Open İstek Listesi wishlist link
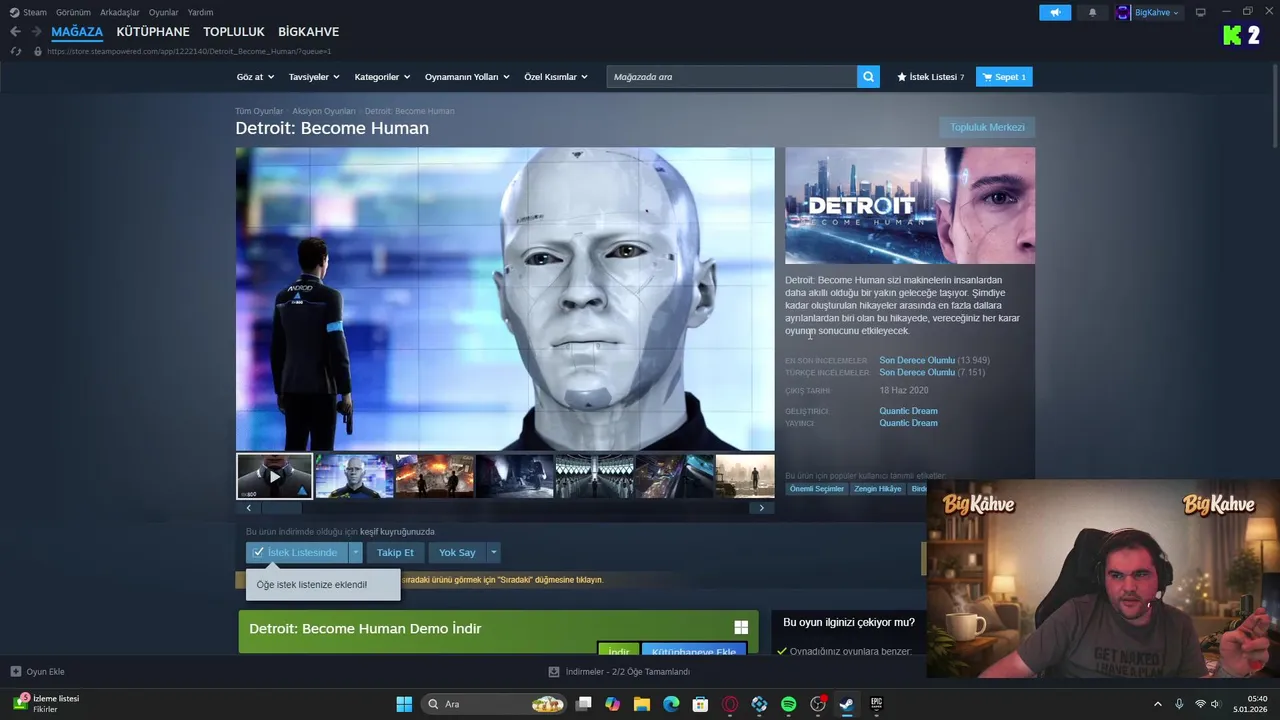This screenshot has height=720, width=1280. pos(931,77)
